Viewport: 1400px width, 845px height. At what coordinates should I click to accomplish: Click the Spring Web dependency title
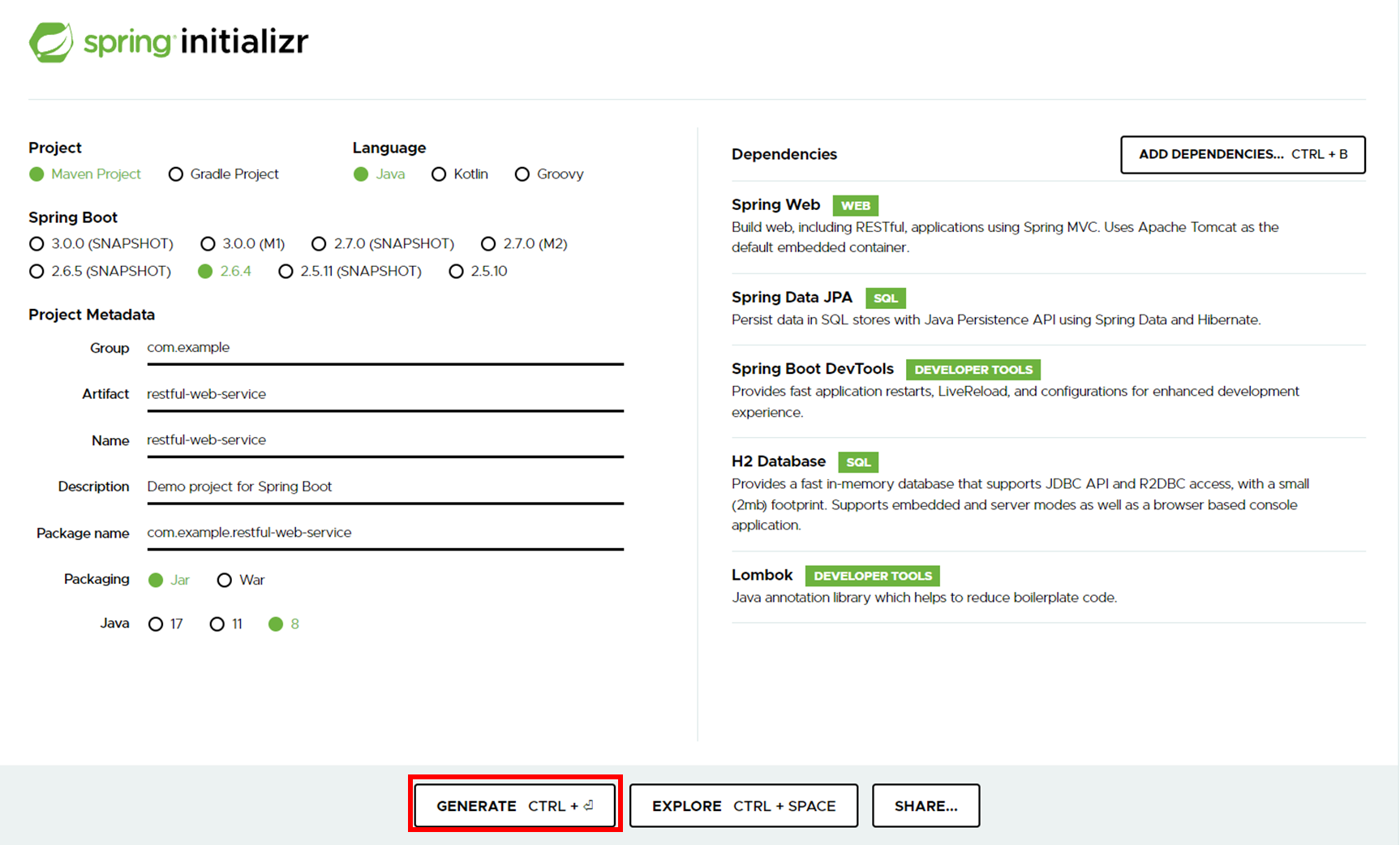point(775,204)
